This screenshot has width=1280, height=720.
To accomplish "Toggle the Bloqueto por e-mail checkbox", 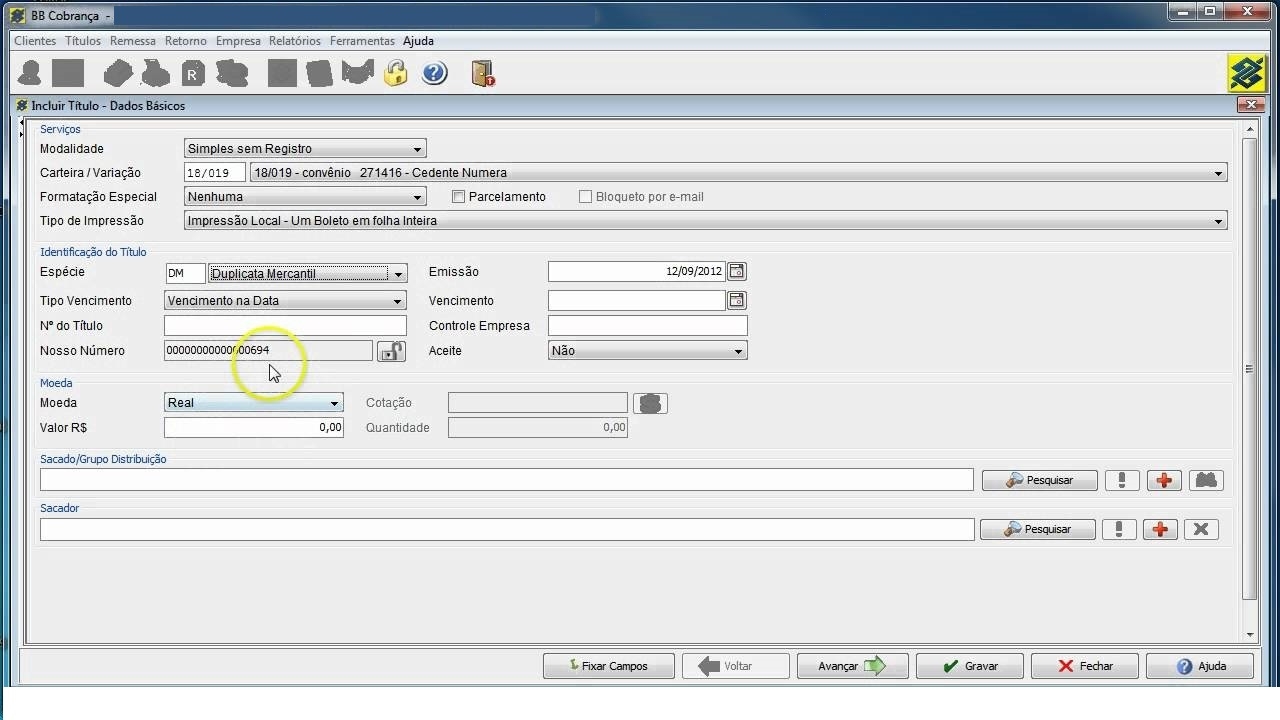I will pos(586,197).
